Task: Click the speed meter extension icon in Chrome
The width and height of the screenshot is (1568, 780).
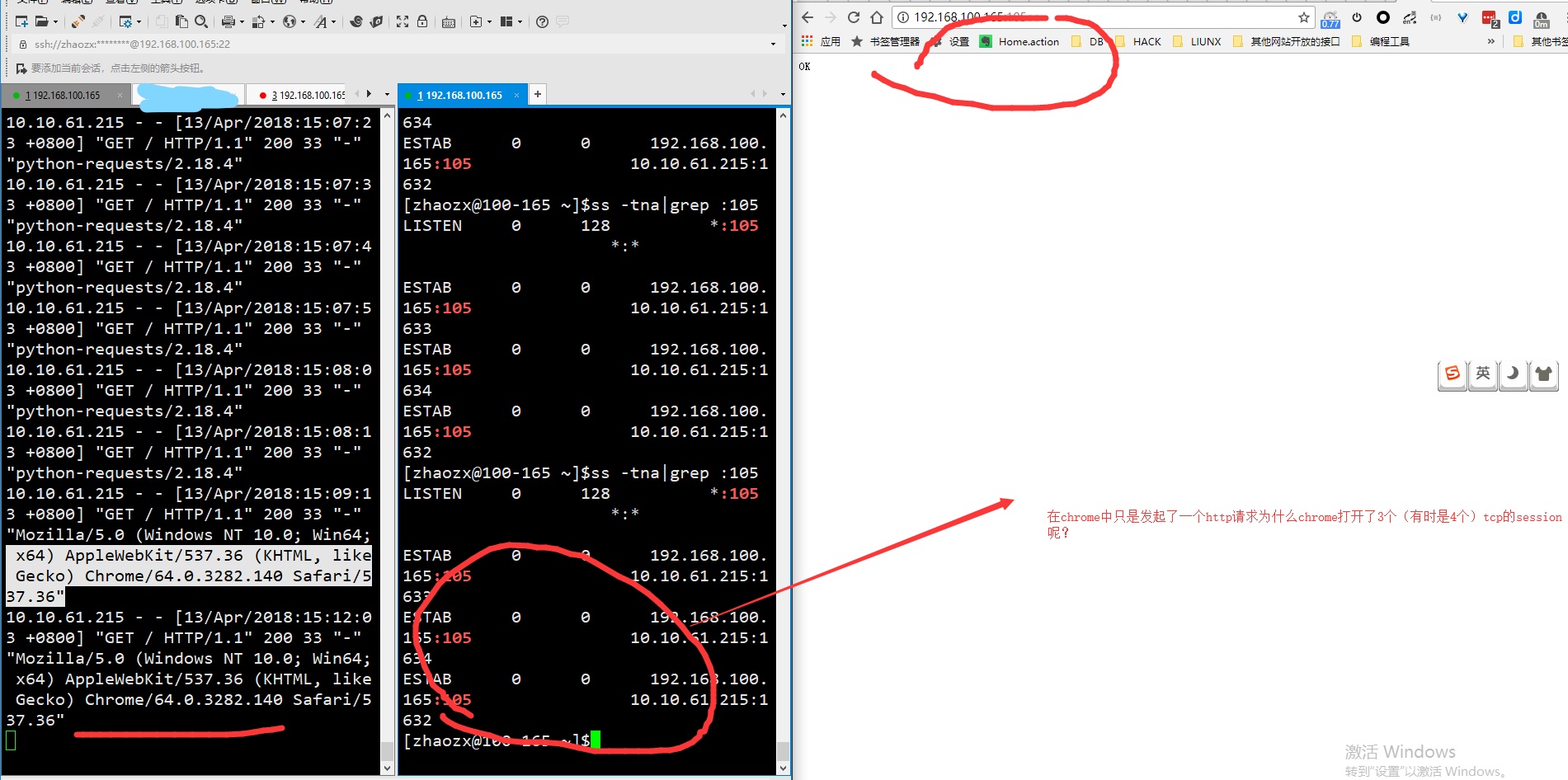Action: pos(1330,18)
